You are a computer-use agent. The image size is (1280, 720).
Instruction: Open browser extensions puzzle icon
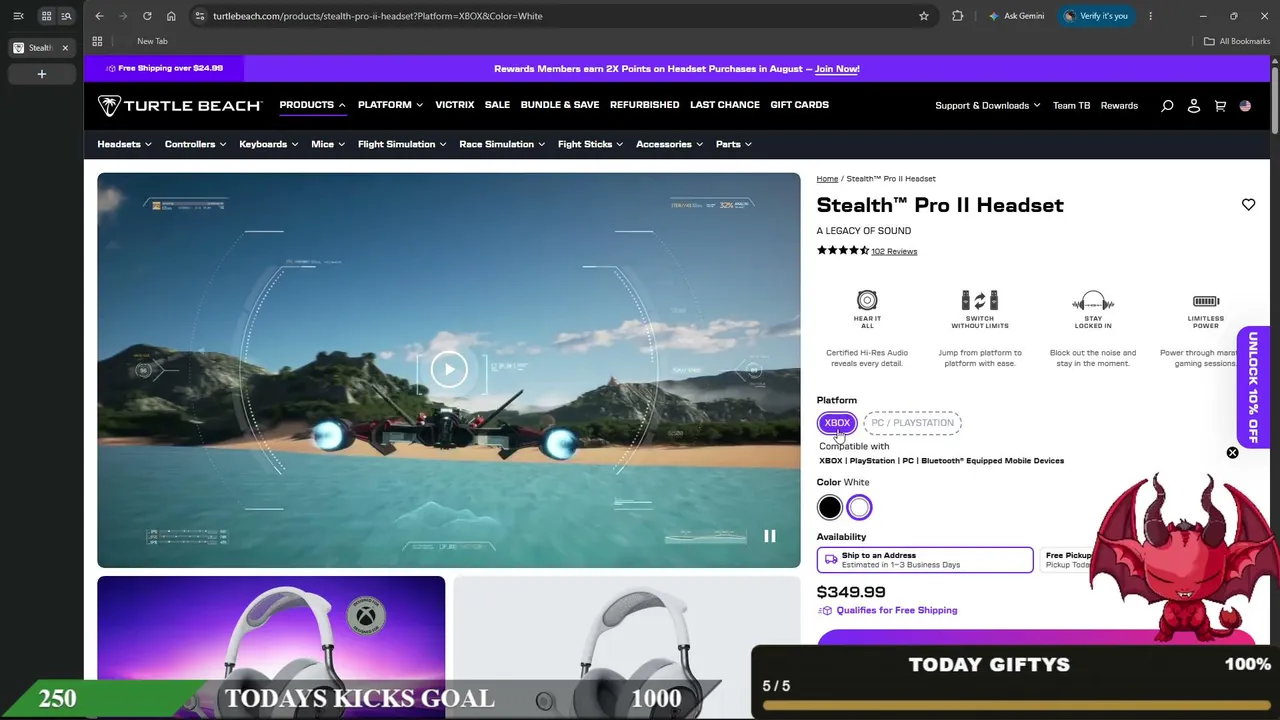tap(957, 16)
